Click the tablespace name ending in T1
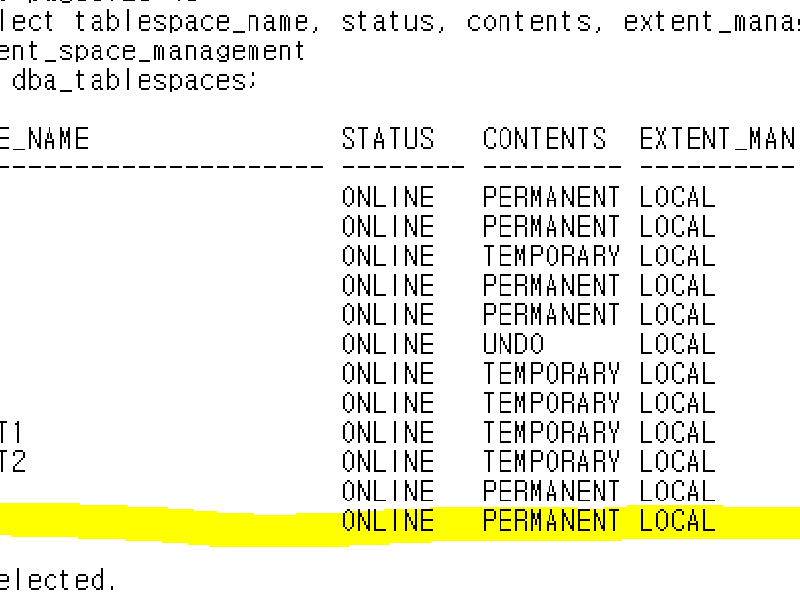Screen dimensions: 800x600 11,433
